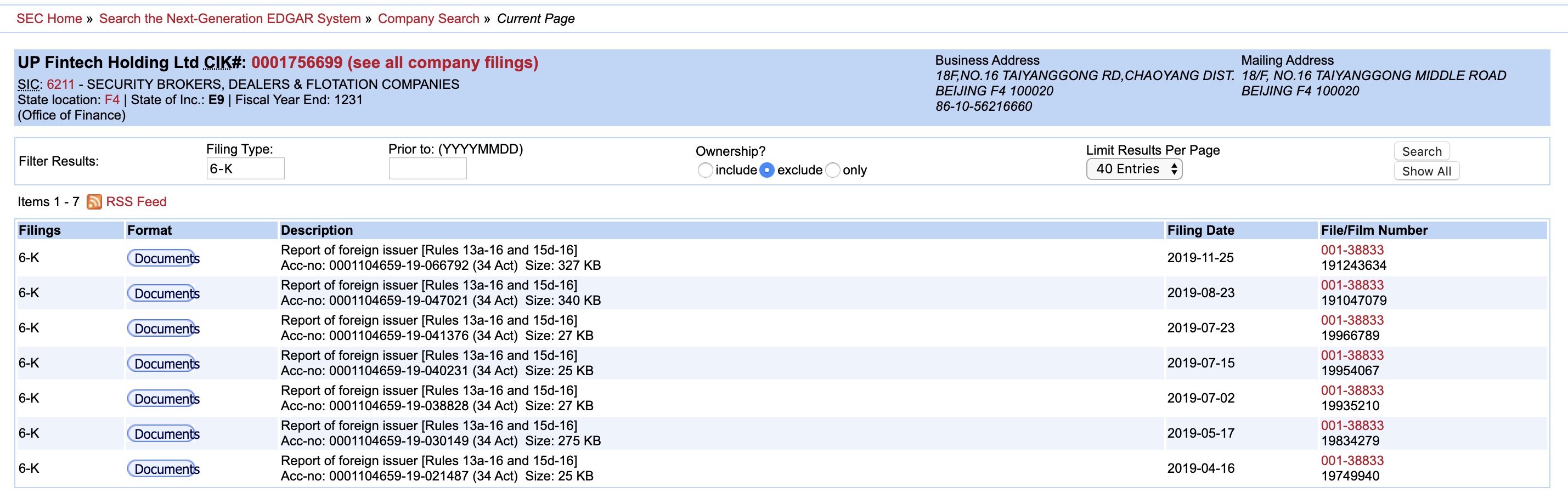Go to SEC Home breadcrumb

tap(49, 19)
